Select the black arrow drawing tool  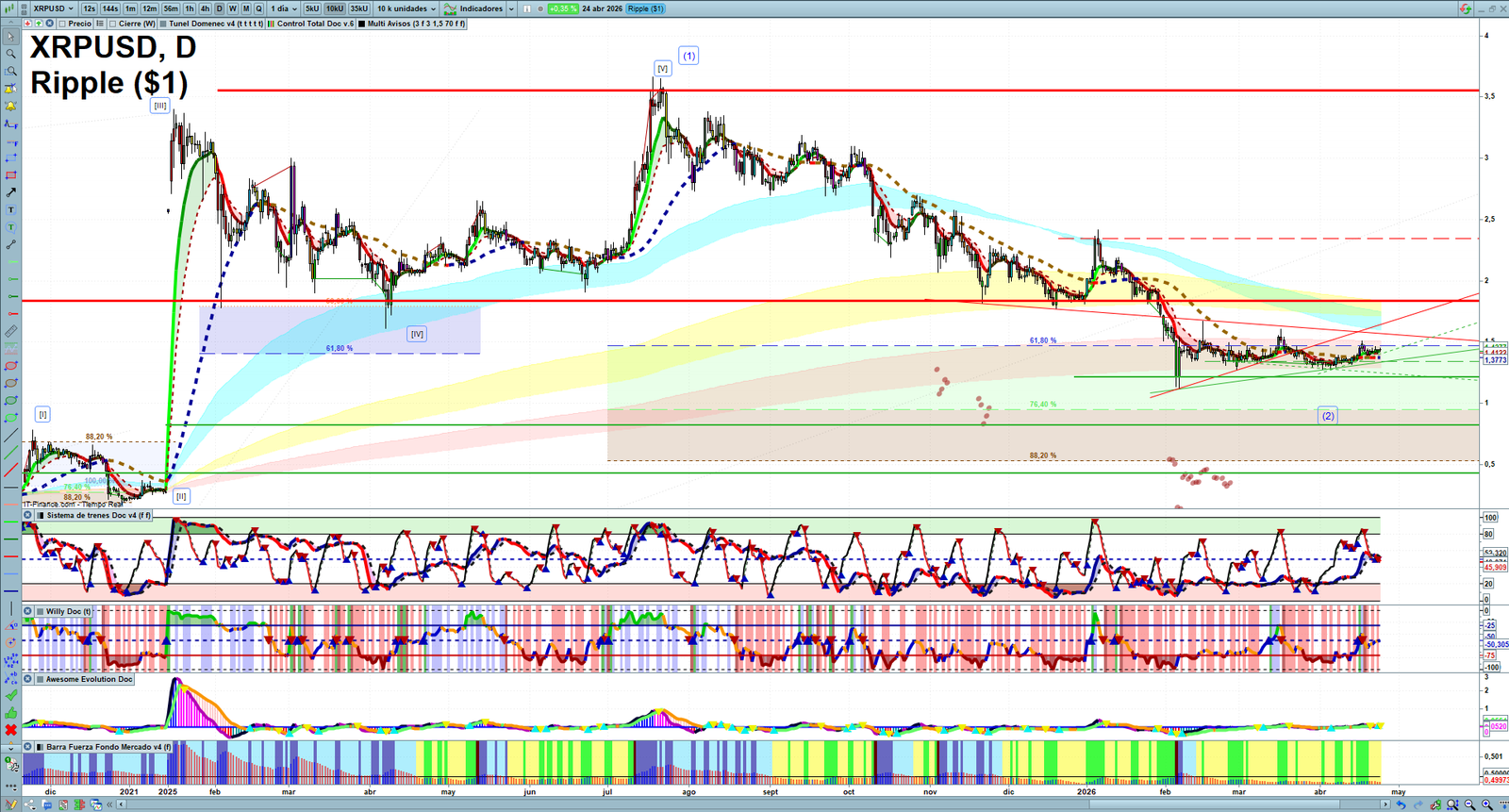point(11,192)
